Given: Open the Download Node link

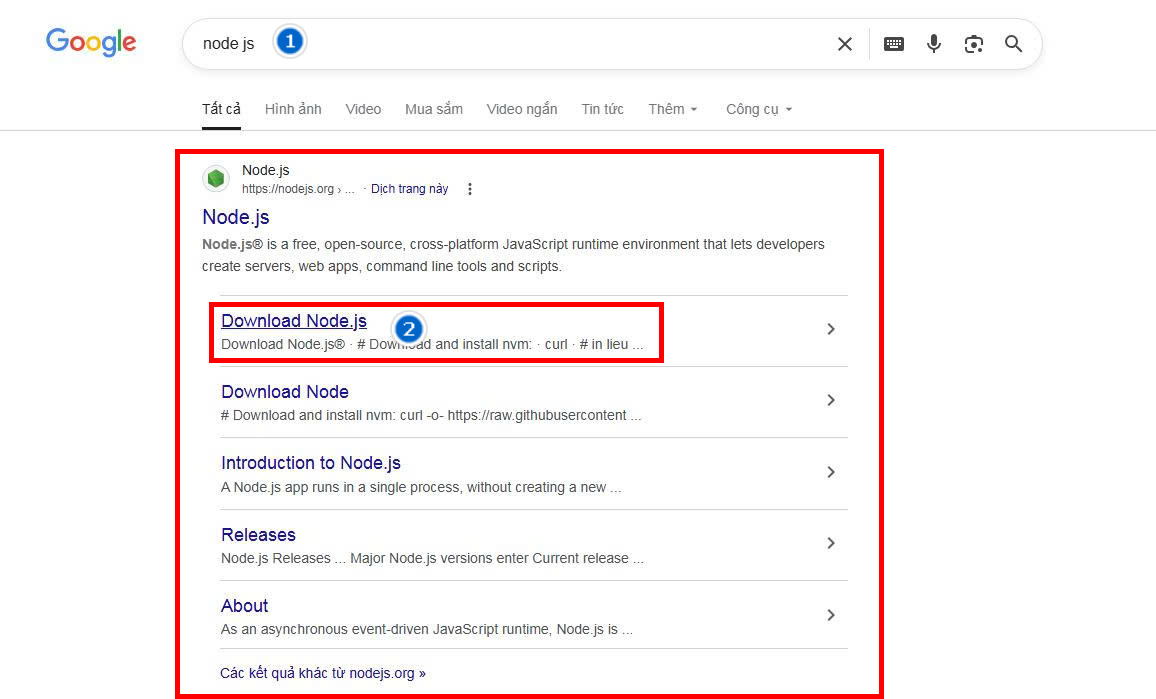Looking at the screenshot, I should 285,392.
